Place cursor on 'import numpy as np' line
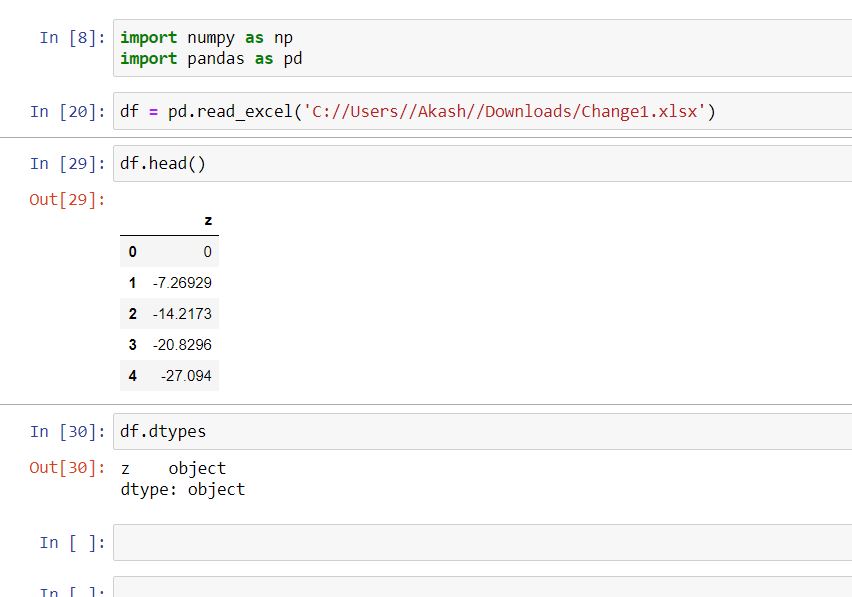Screen dimensions: 852x597 (206, 37)
